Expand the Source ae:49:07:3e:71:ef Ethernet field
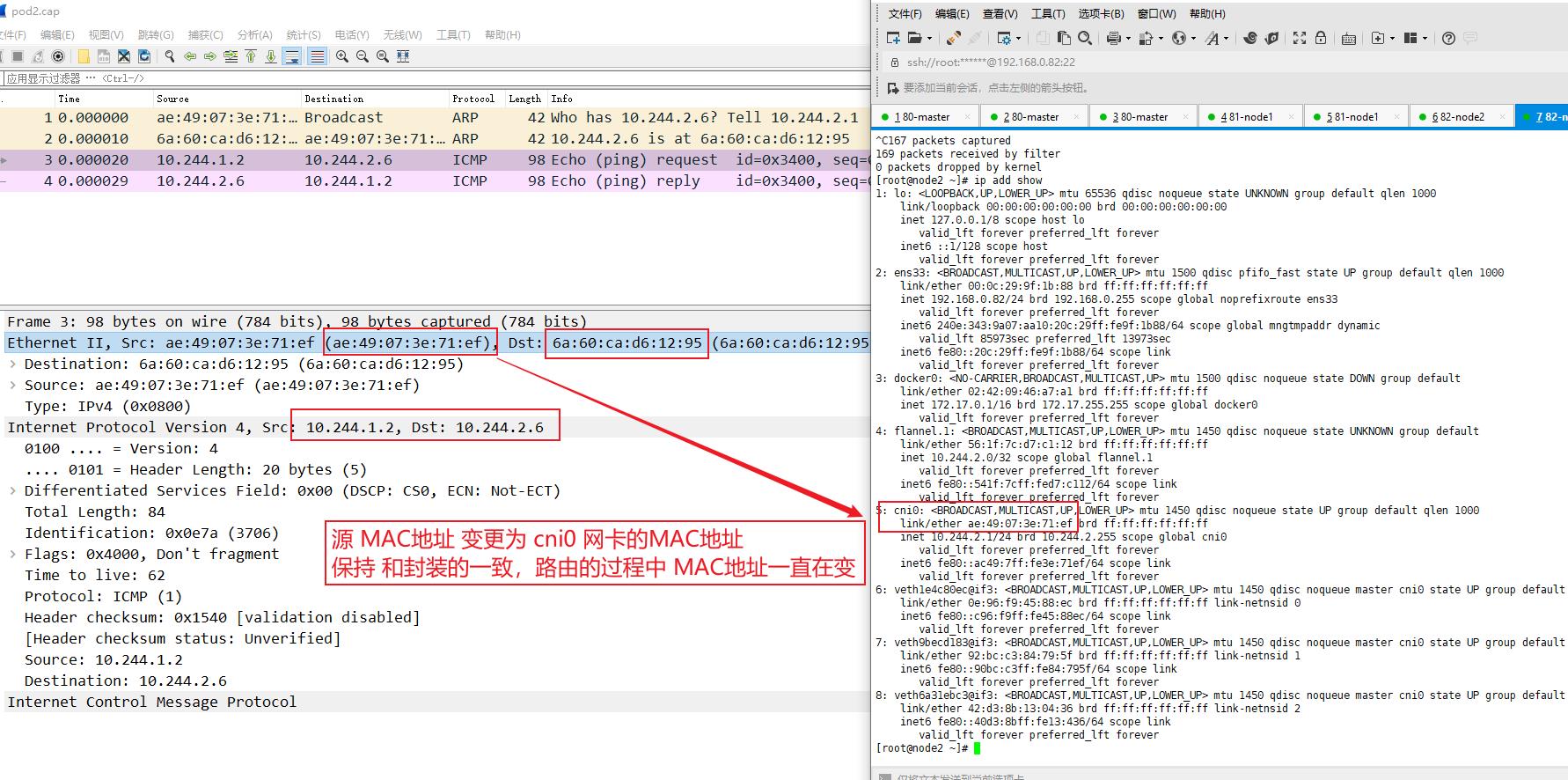This screenshot has width=1568, height=780. [x=12, y=385]
